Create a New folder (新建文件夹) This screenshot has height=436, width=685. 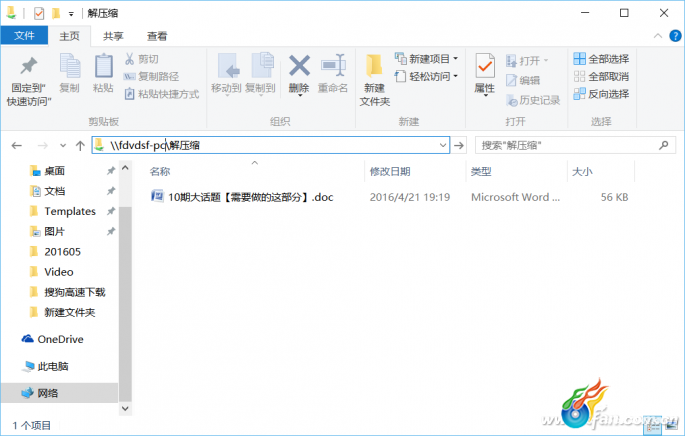click(x=374, y=80)
